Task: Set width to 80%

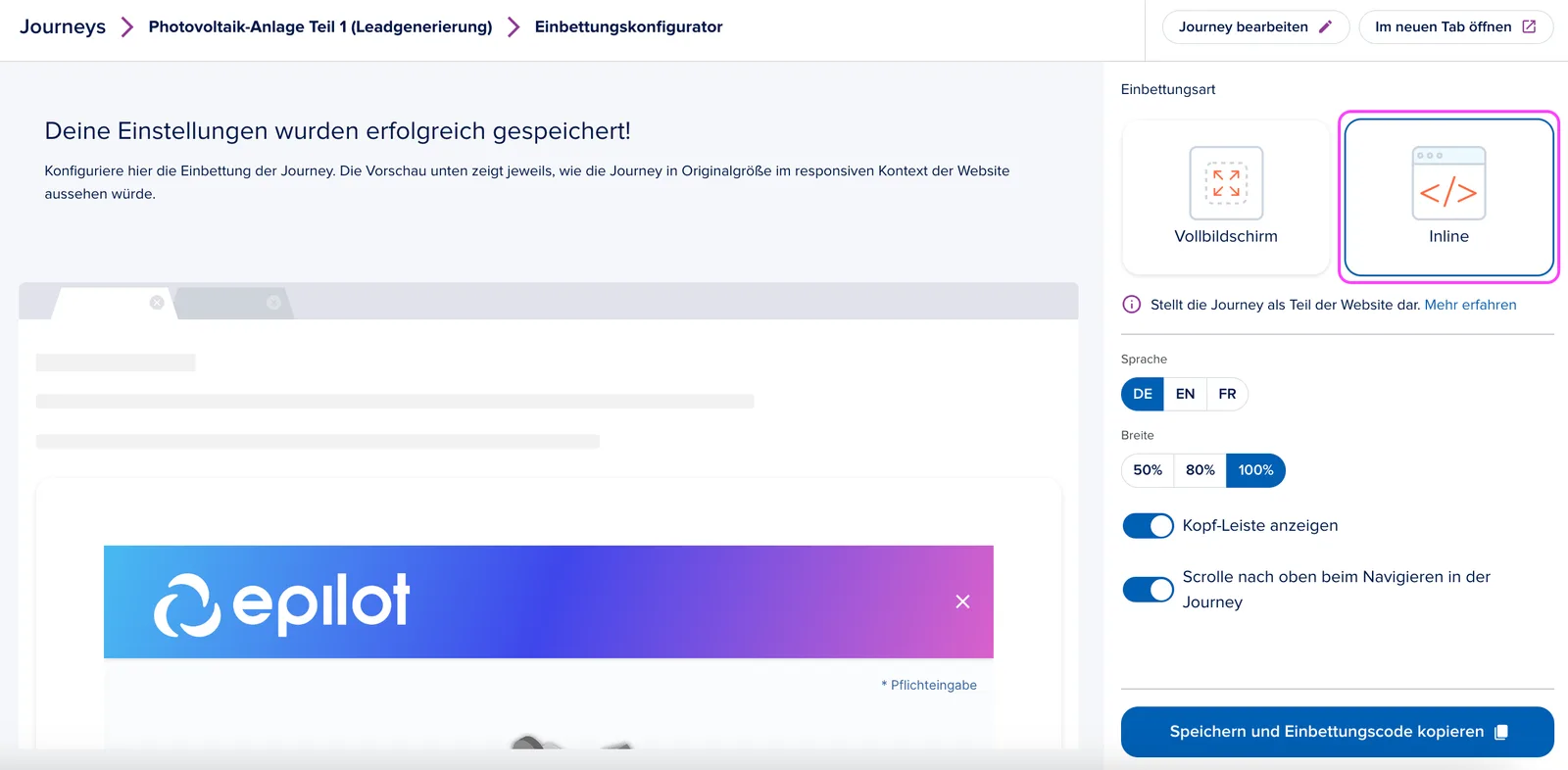Action: click(x=1200, y=470)
